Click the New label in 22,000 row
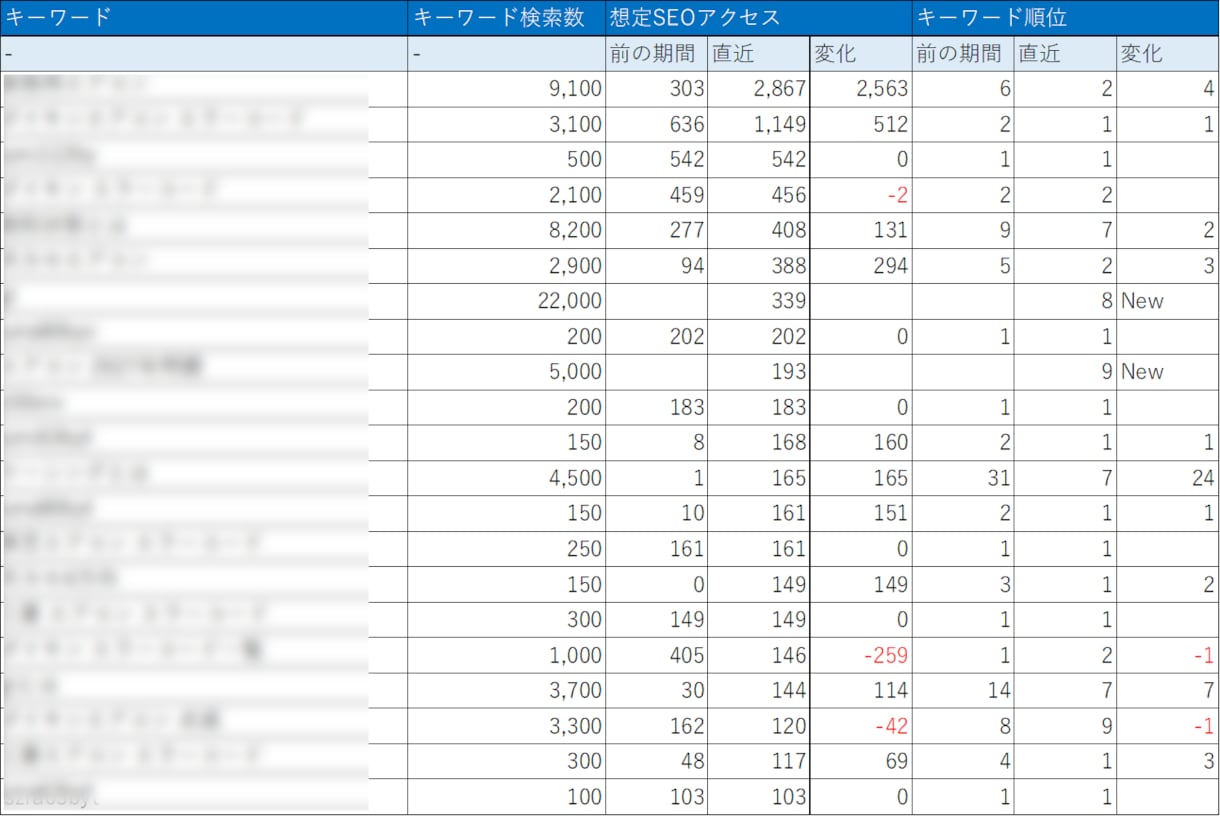Viewport: 1220px width, 816px height. [1168, 301]
